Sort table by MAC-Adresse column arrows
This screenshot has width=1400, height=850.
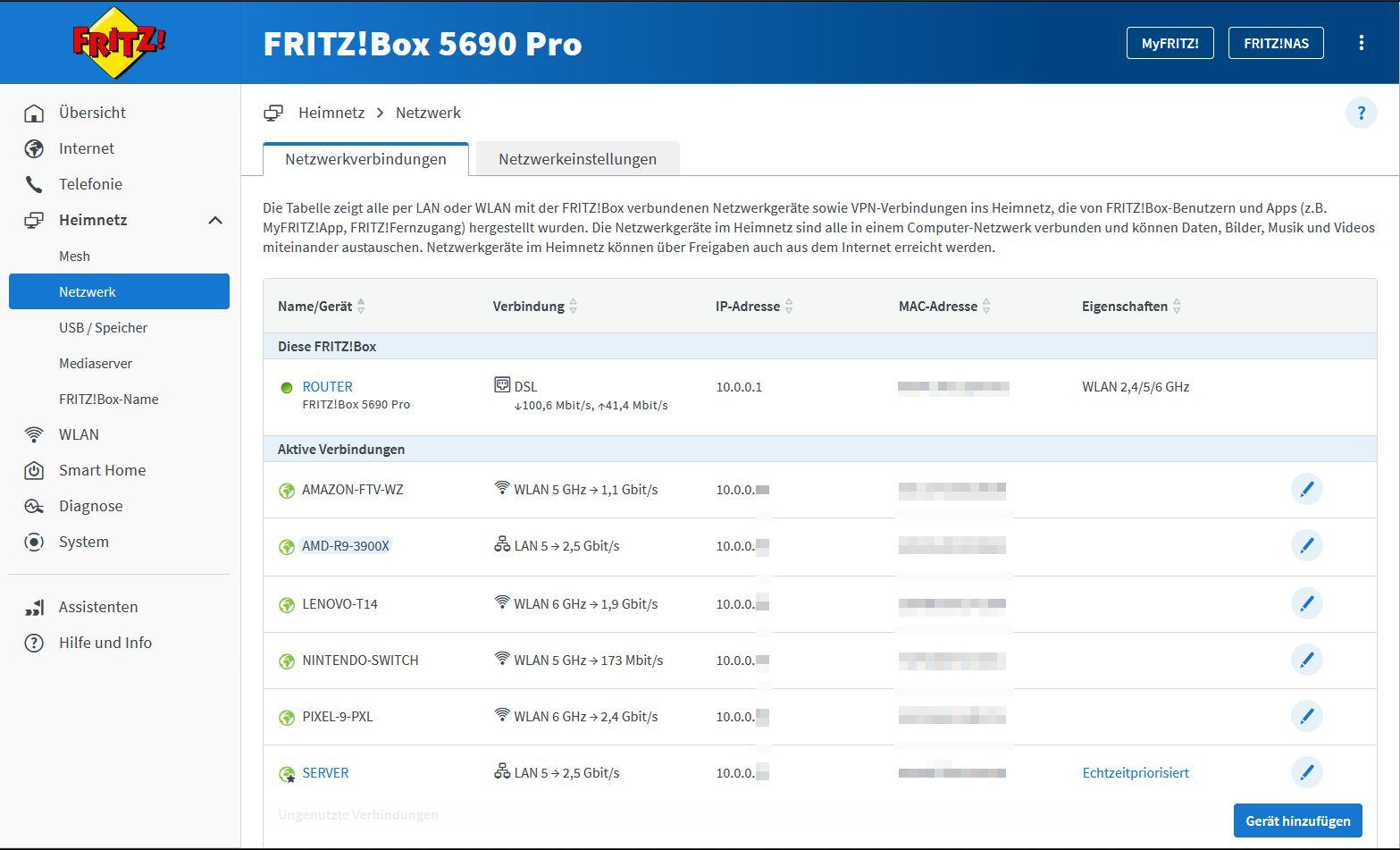[986, 306]
